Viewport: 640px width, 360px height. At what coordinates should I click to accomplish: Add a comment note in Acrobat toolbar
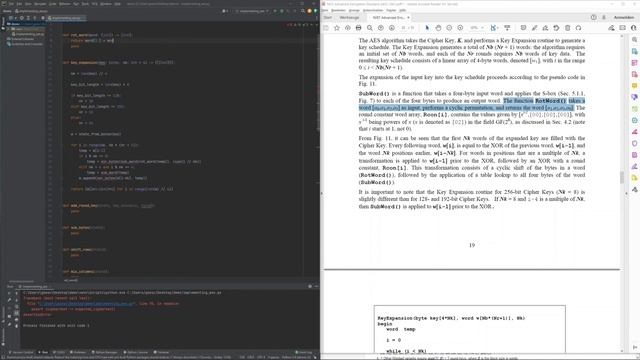[x=523, y=28]
